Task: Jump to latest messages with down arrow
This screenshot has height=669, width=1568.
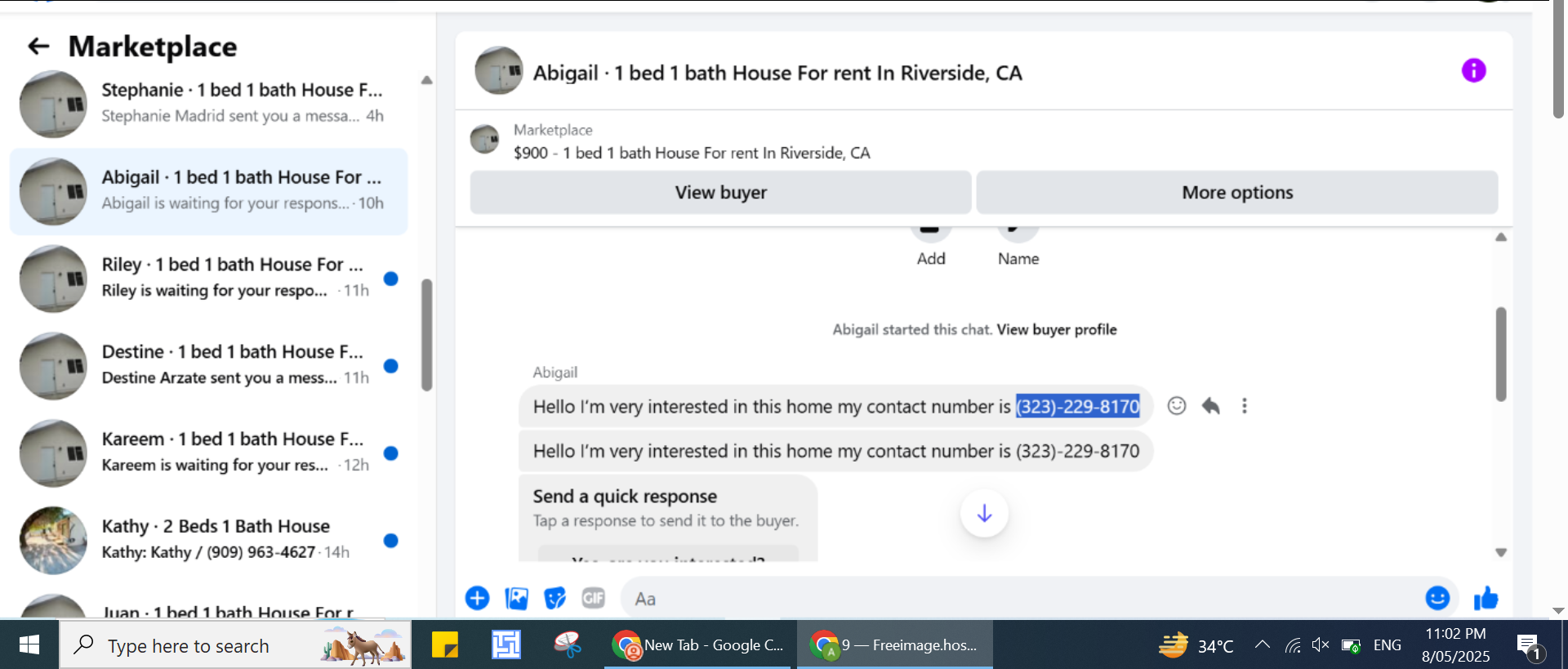Action: coord(984,513)
